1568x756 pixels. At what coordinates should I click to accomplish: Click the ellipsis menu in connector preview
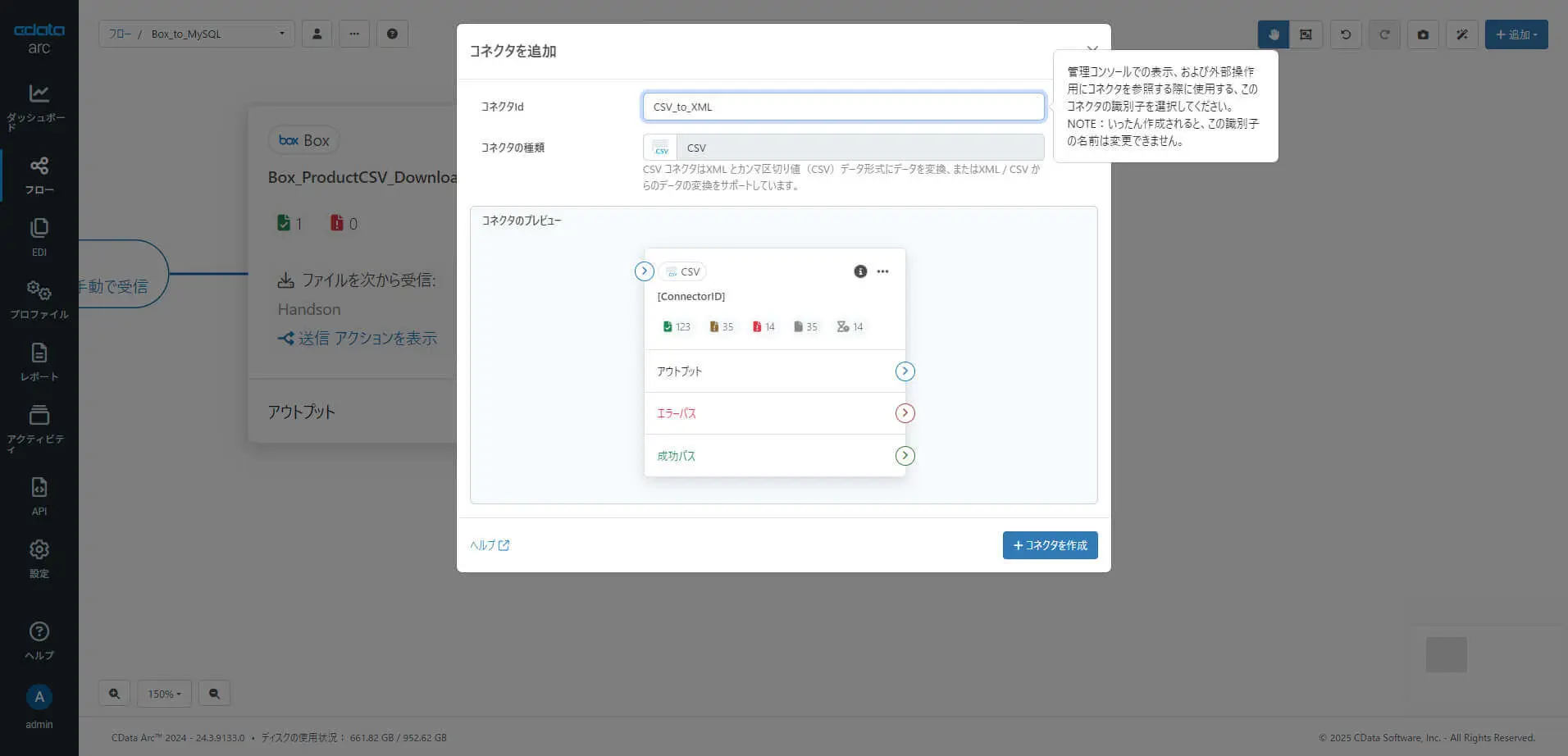pyautogui.click(x=882, y=271)
